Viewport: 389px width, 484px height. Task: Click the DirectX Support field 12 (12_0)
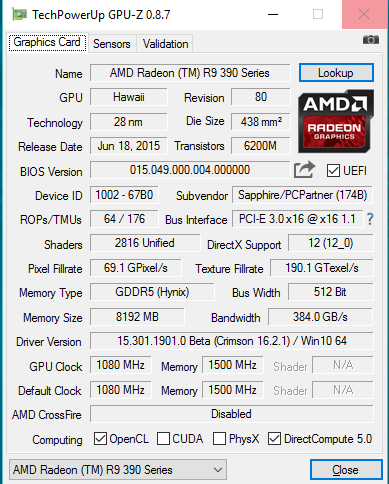[331, 243]
